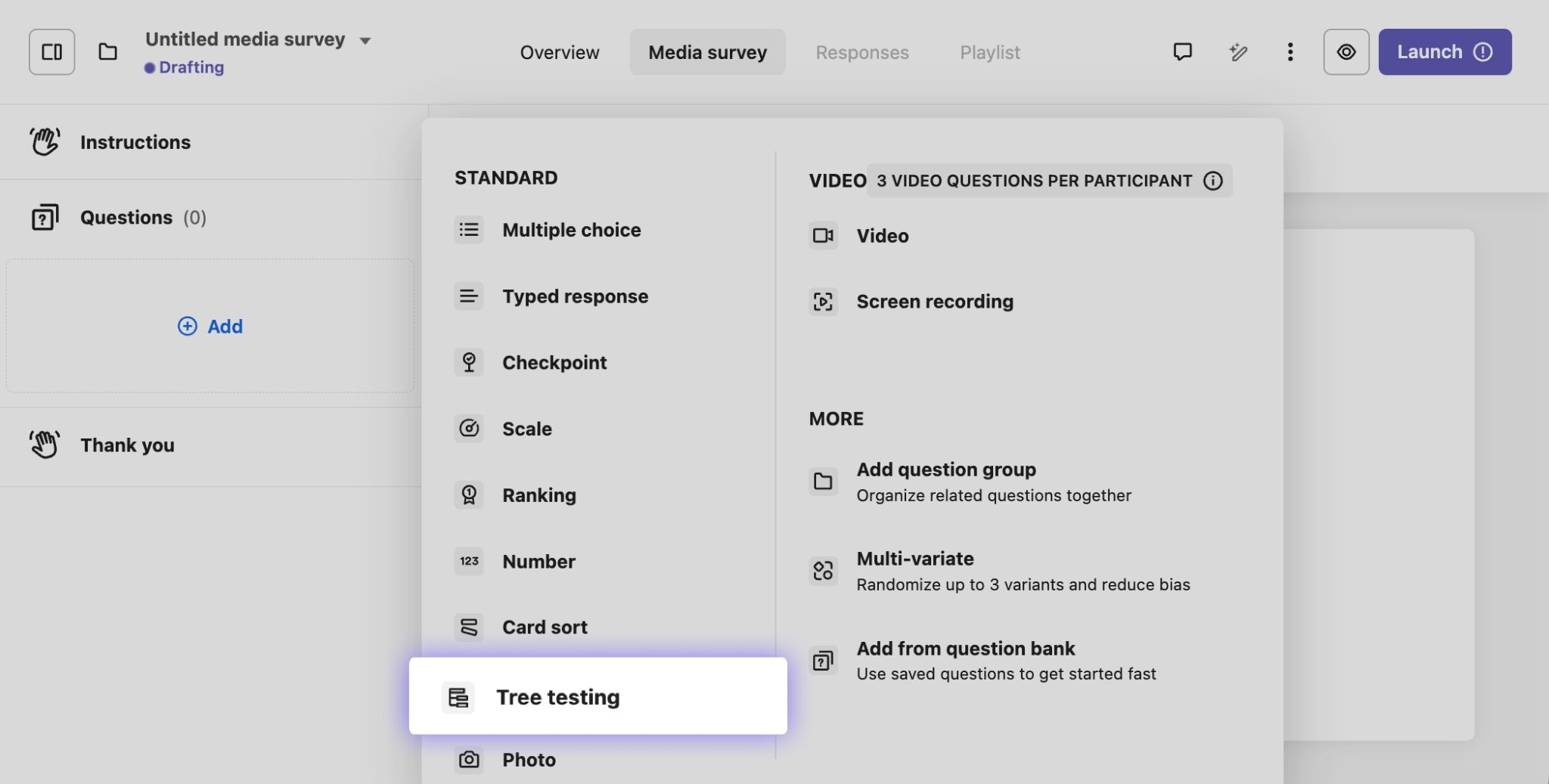Open the comments speech bubble icon
Screen dimensions: 1549x784
click(x=1182, y=52)
